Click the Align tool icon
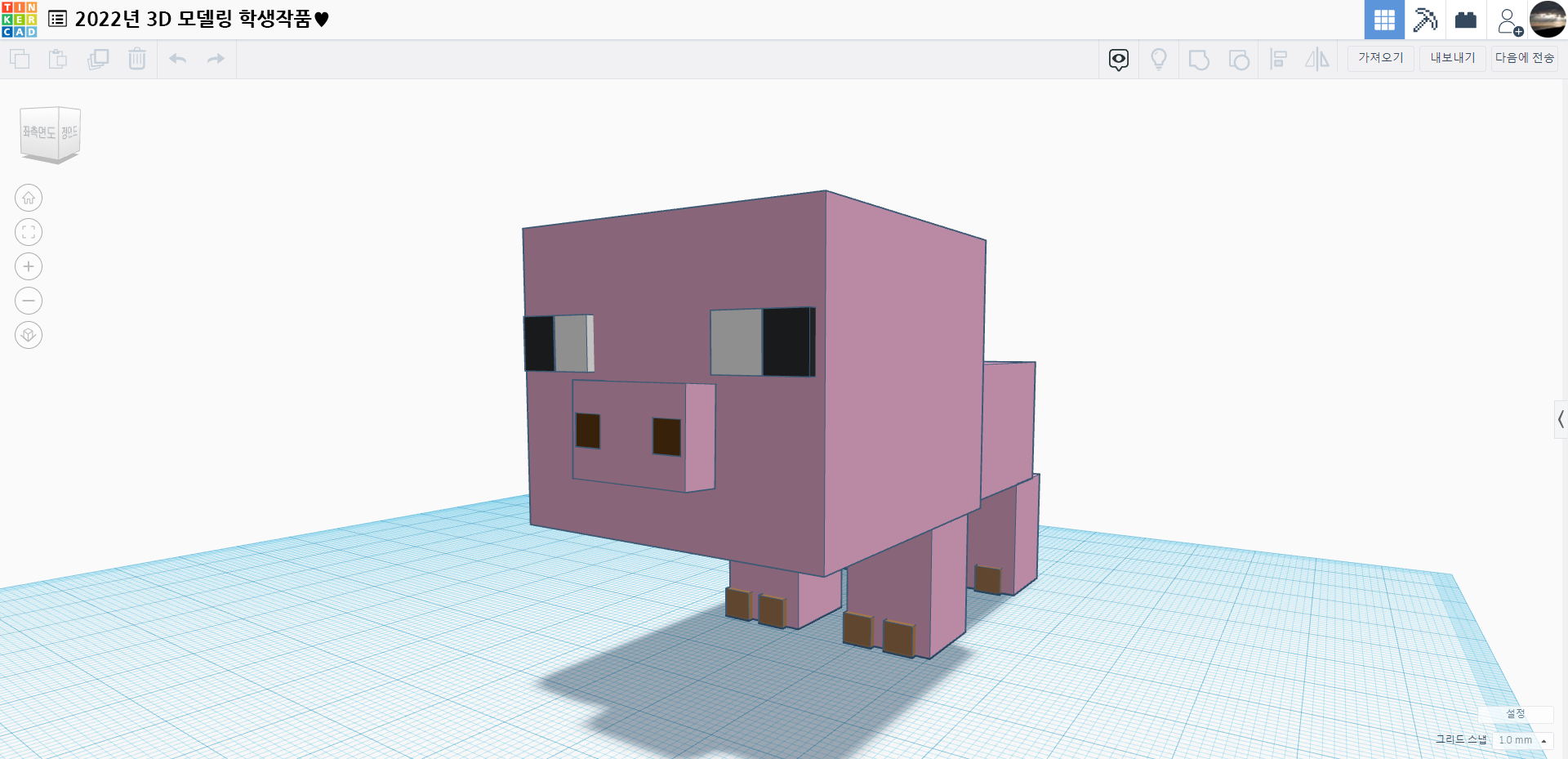Screen dimensions: 1568x759 (1279, 59)
